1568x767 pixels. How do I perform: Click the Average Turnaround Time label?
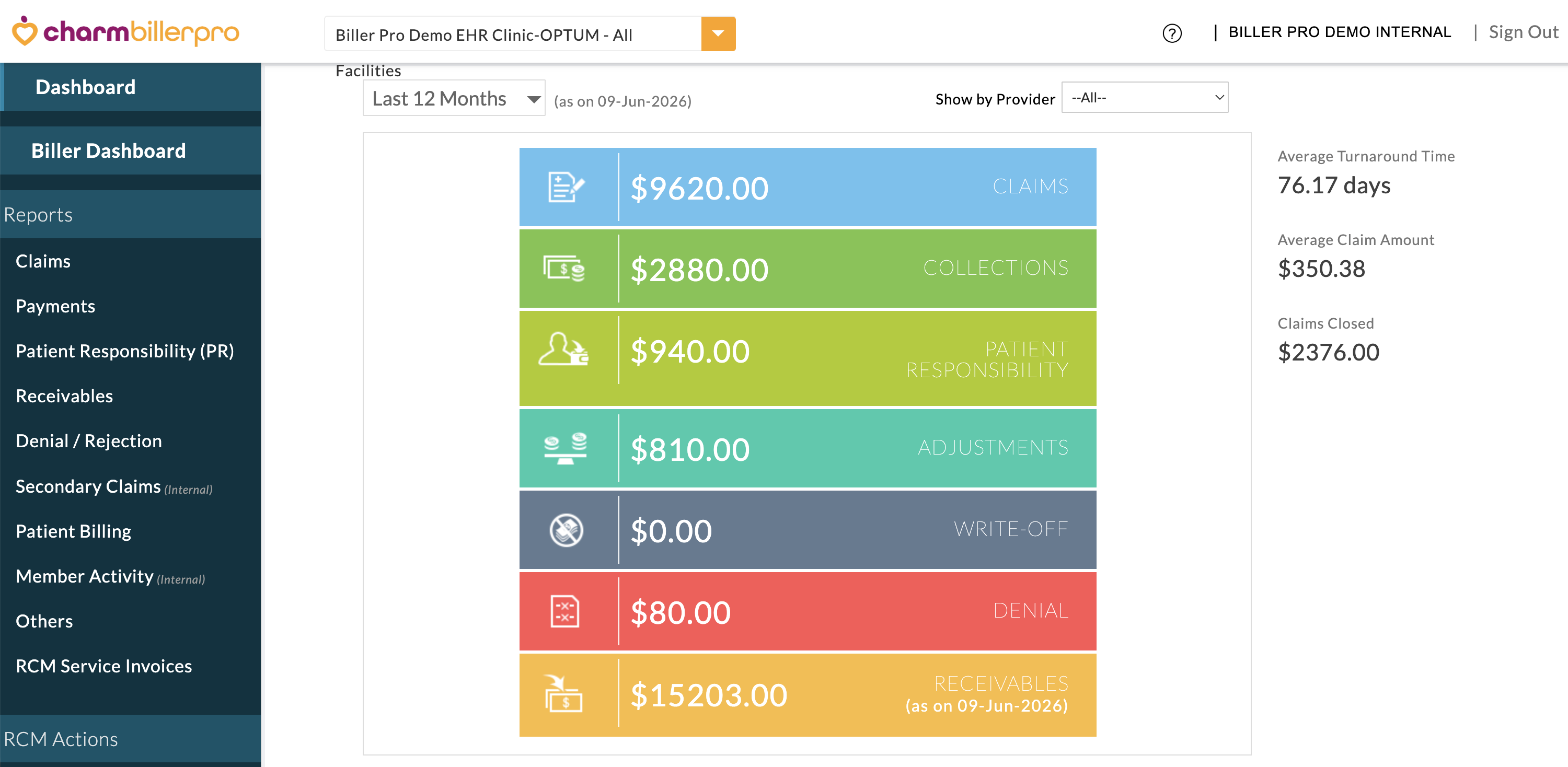[1366, 156]
